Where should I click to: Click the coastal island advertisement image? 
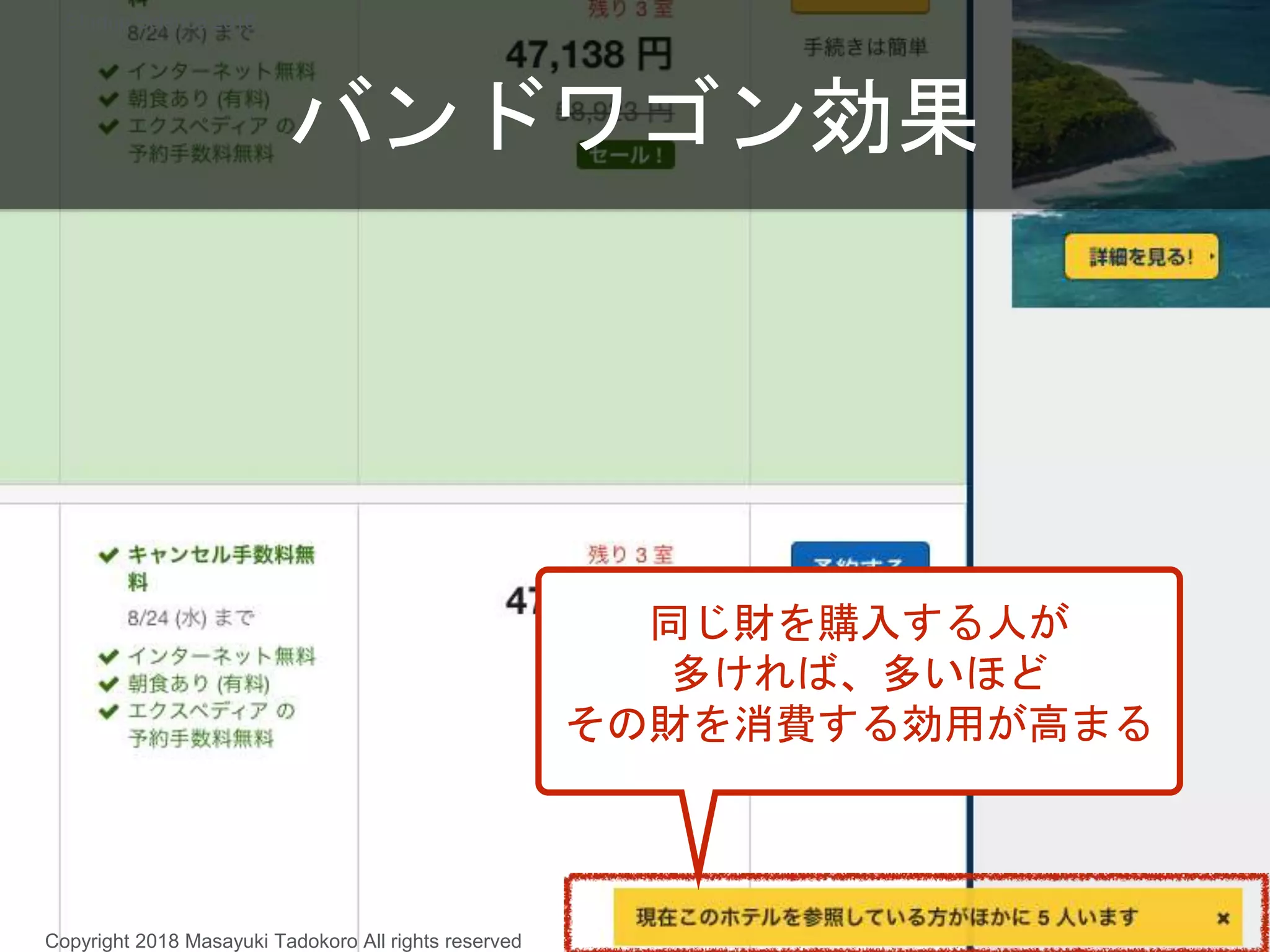point(1140,153)
